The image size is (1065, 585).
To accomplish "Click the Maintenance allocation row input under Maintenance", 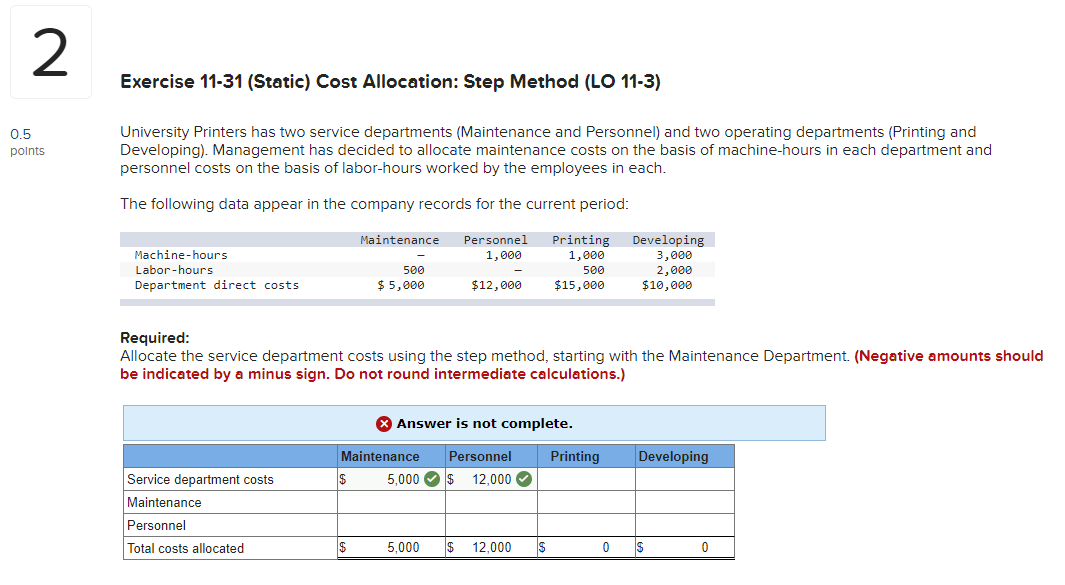I will pyautogui.click(x=390, y=502).
